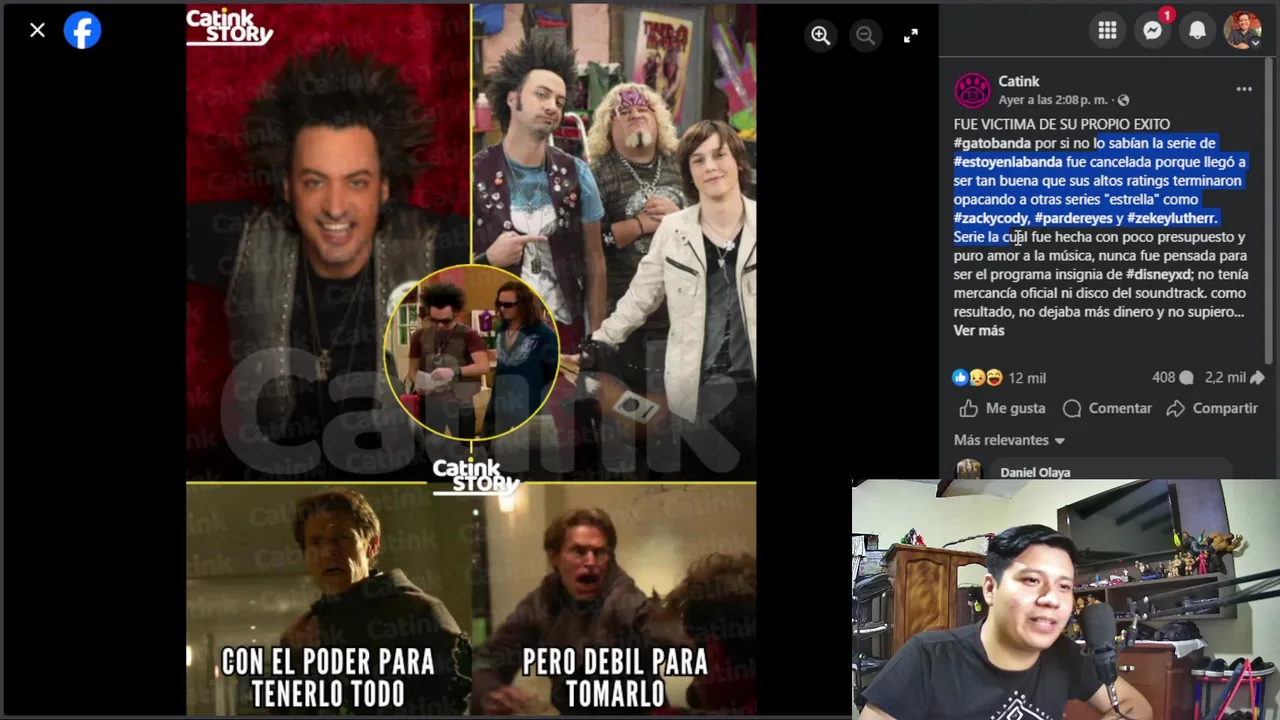Follow the #estoyenlabanda hashtag

pyautogui.click(x=1008, y=162)
